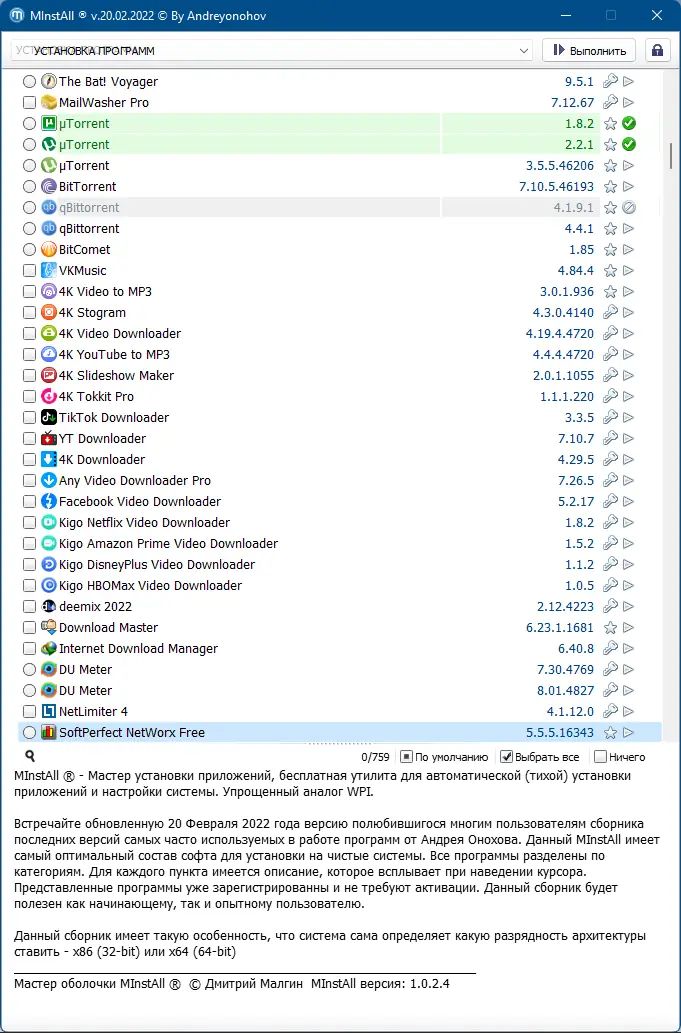Toggle the 'По умолчанию' checkbox
Screen dimensions: 681x1033
[406, 757]
